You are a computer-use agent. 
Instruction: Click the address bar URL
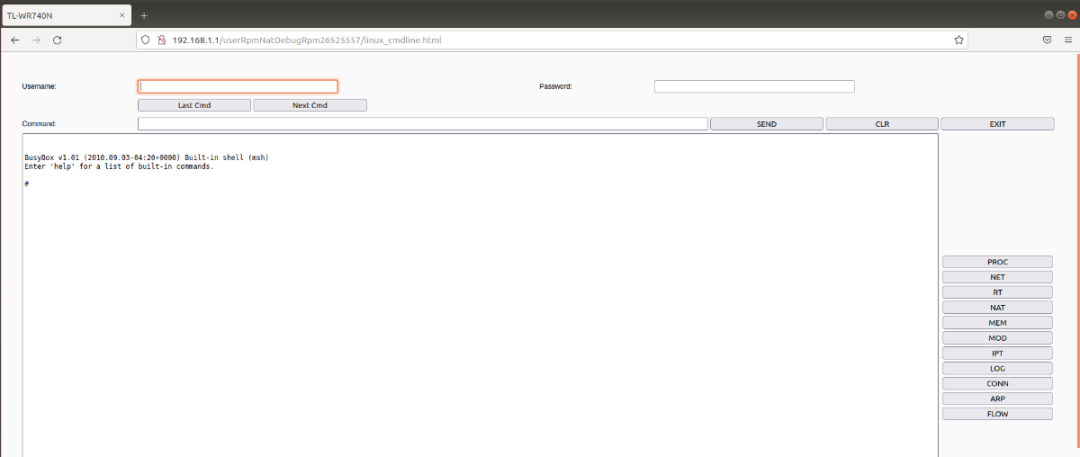(x=307, y=40)
